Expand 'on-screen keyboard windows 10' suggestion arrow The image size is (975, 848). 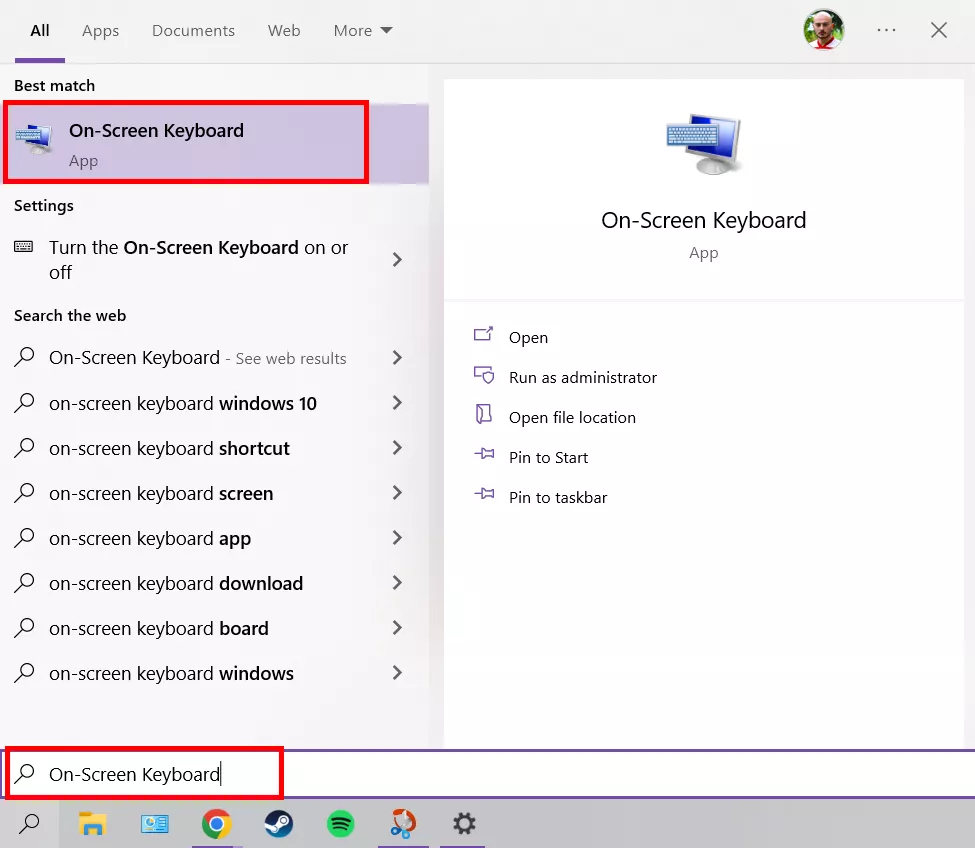[397, 403]
